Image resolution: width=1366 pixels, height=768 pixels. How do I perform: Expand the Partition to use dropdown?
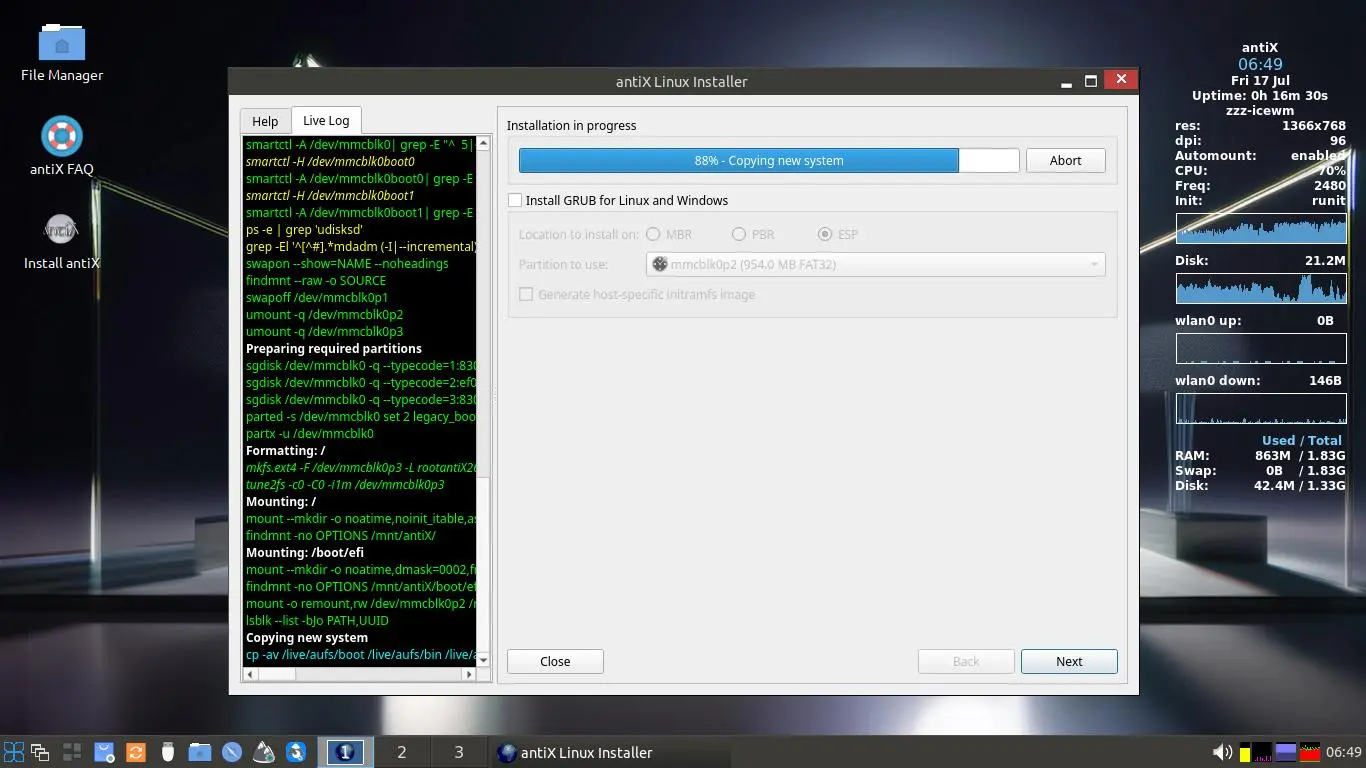875,264
